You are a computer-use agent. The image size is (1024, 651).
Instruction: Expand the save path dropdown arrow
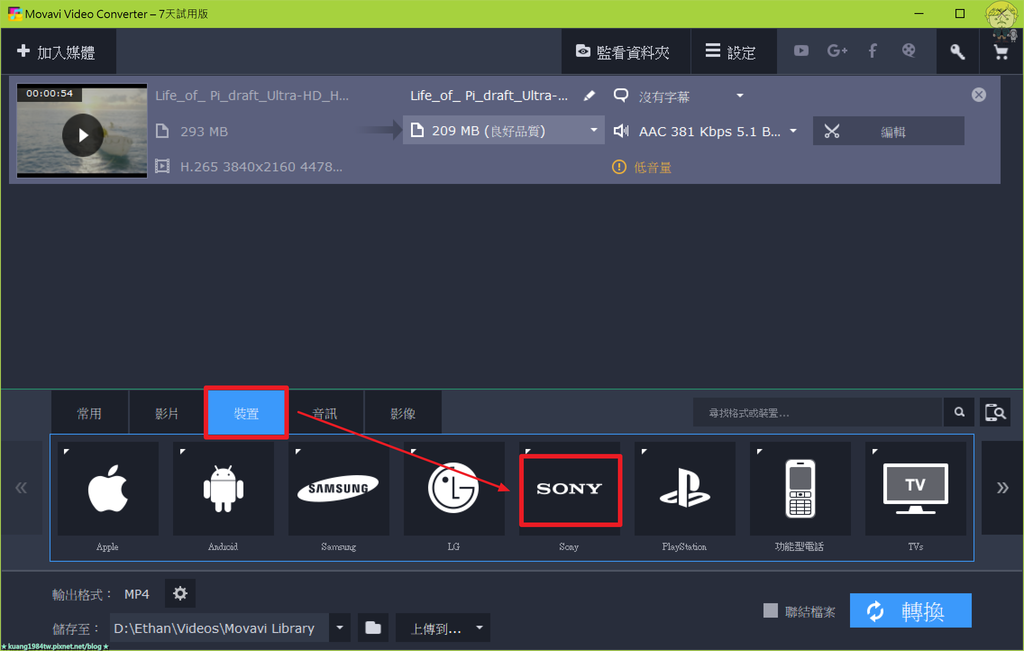click(x=340, y=628)
